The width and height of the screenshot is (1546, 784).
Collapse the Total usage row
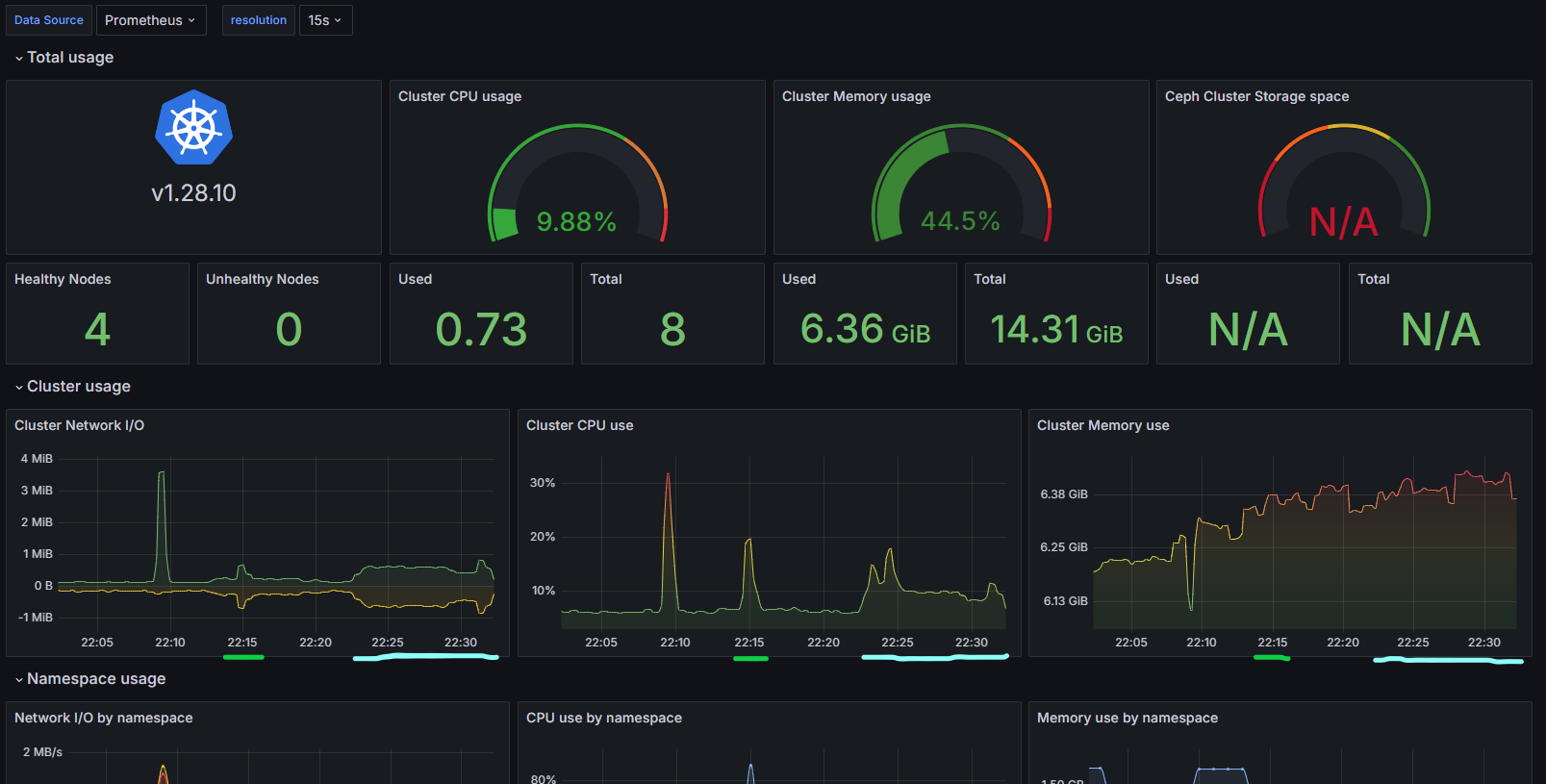point(63,58)
